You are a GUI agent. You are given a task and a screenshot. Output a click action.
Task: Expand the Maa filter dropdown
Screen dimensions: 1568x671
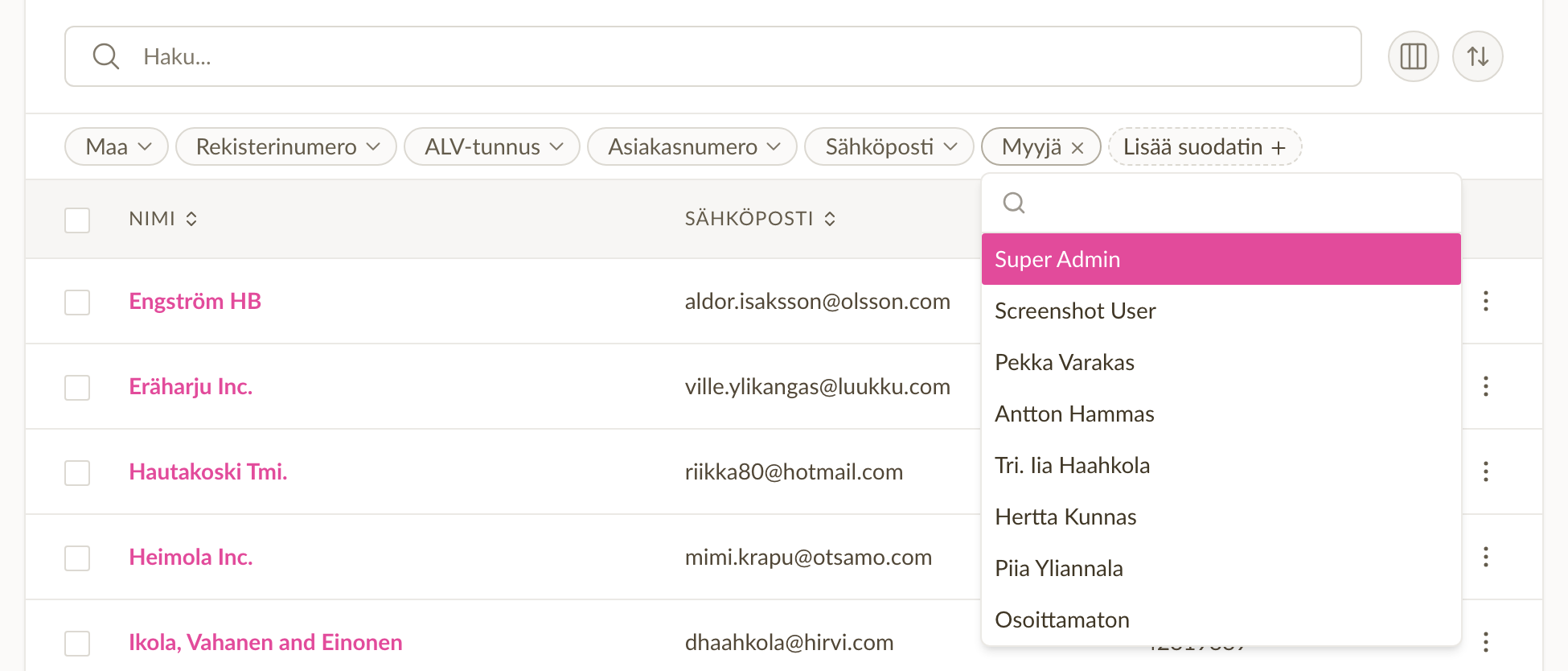pyautogui.click(x=117, y=146)
